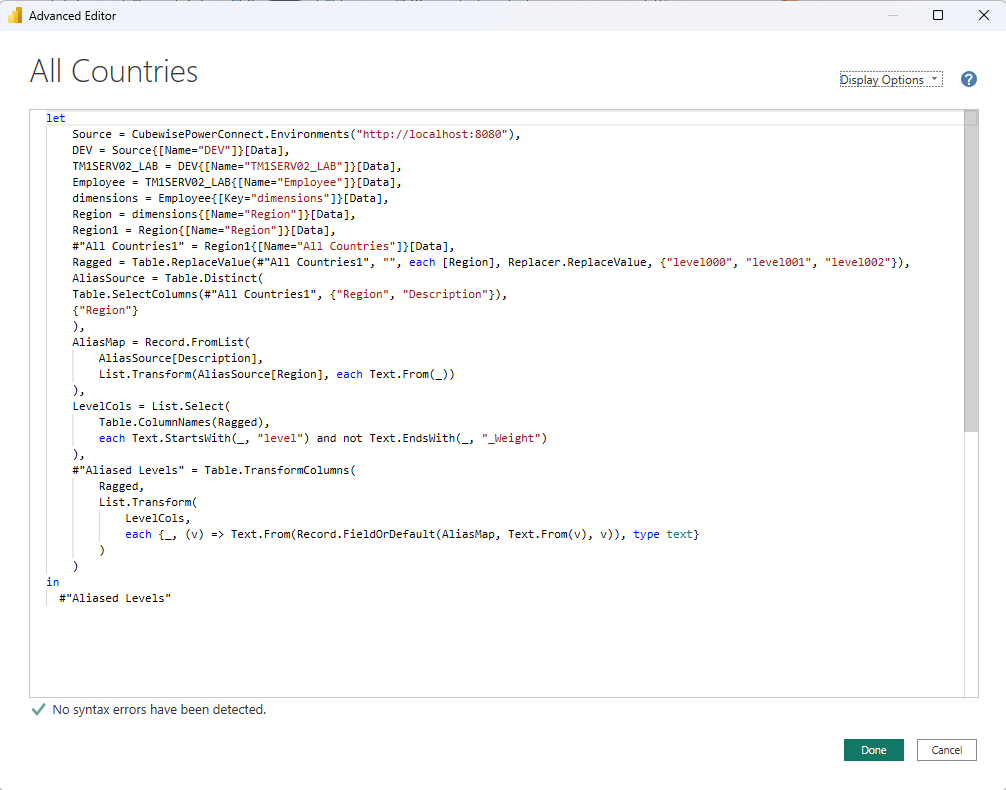Image resolution: width=1006 pixels, height=790 pixels.
Task: Place cursor on the 'DEV = Source' line
Action: point(181,150)
